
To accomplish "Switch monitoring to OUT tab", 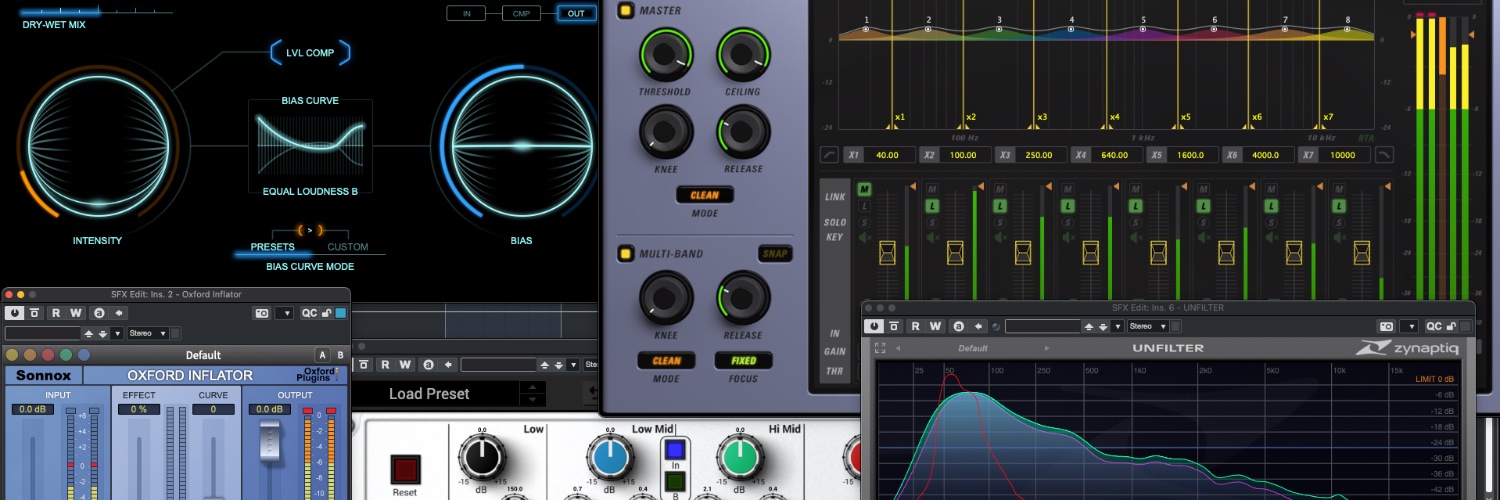I will click(x=576, y=13).
